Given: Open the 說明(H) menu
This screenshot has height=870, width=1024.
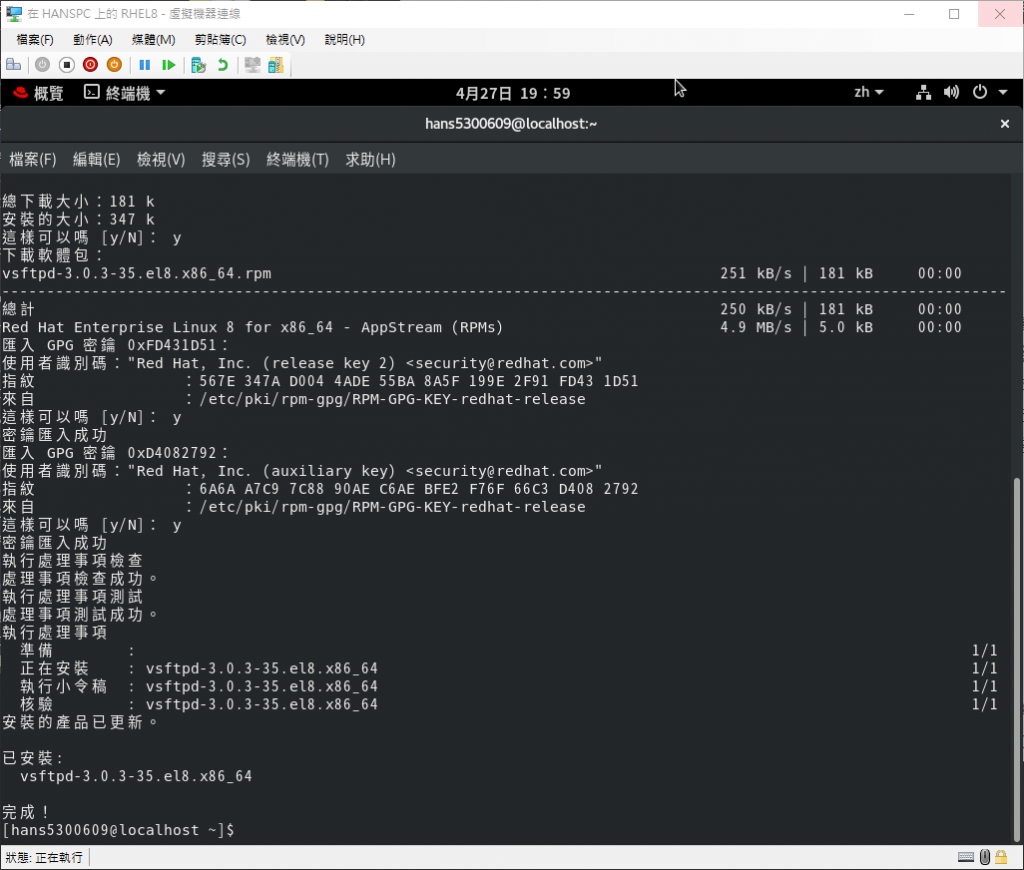Looking at the screenshot, I should pos(345,40).
